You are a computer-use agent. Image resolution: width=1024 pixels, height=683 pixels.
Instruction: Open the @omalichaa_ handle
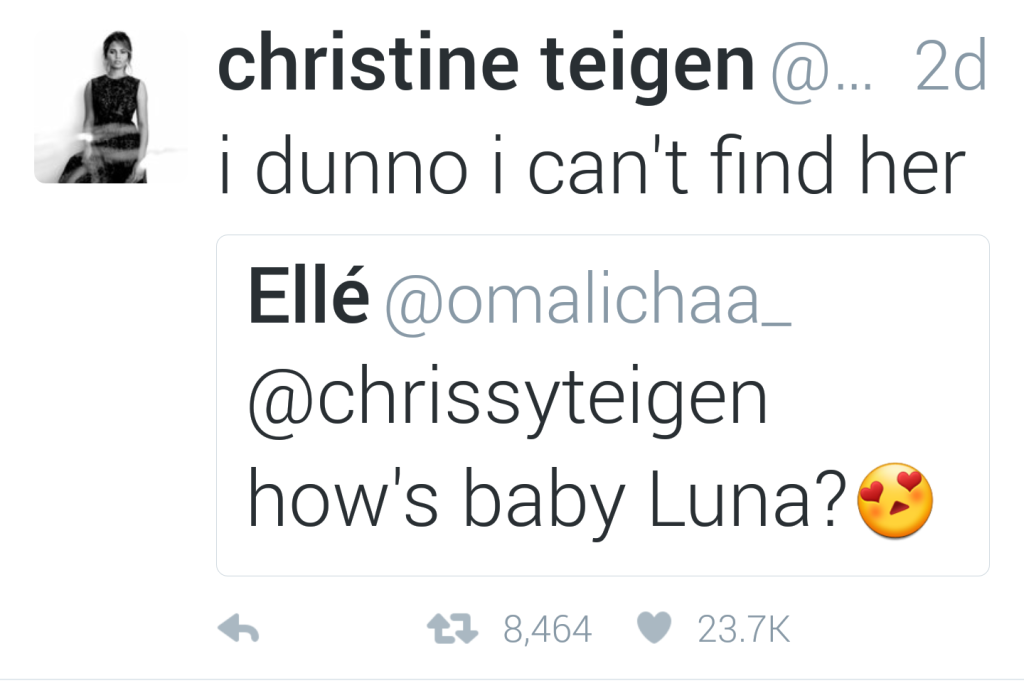click(588, 302)
